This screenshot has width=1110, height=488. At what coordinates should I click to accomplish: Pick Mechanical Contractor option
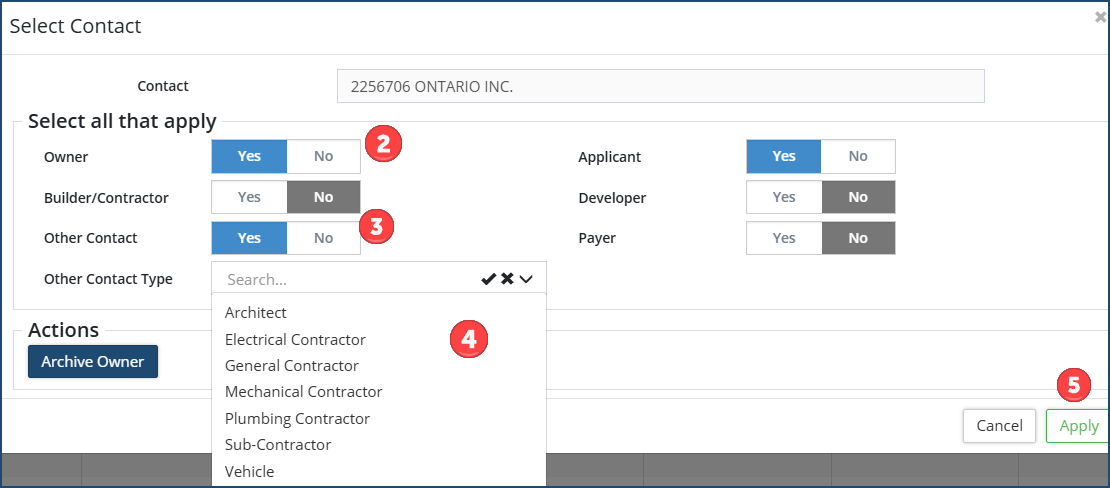click(x=303, y=392)
